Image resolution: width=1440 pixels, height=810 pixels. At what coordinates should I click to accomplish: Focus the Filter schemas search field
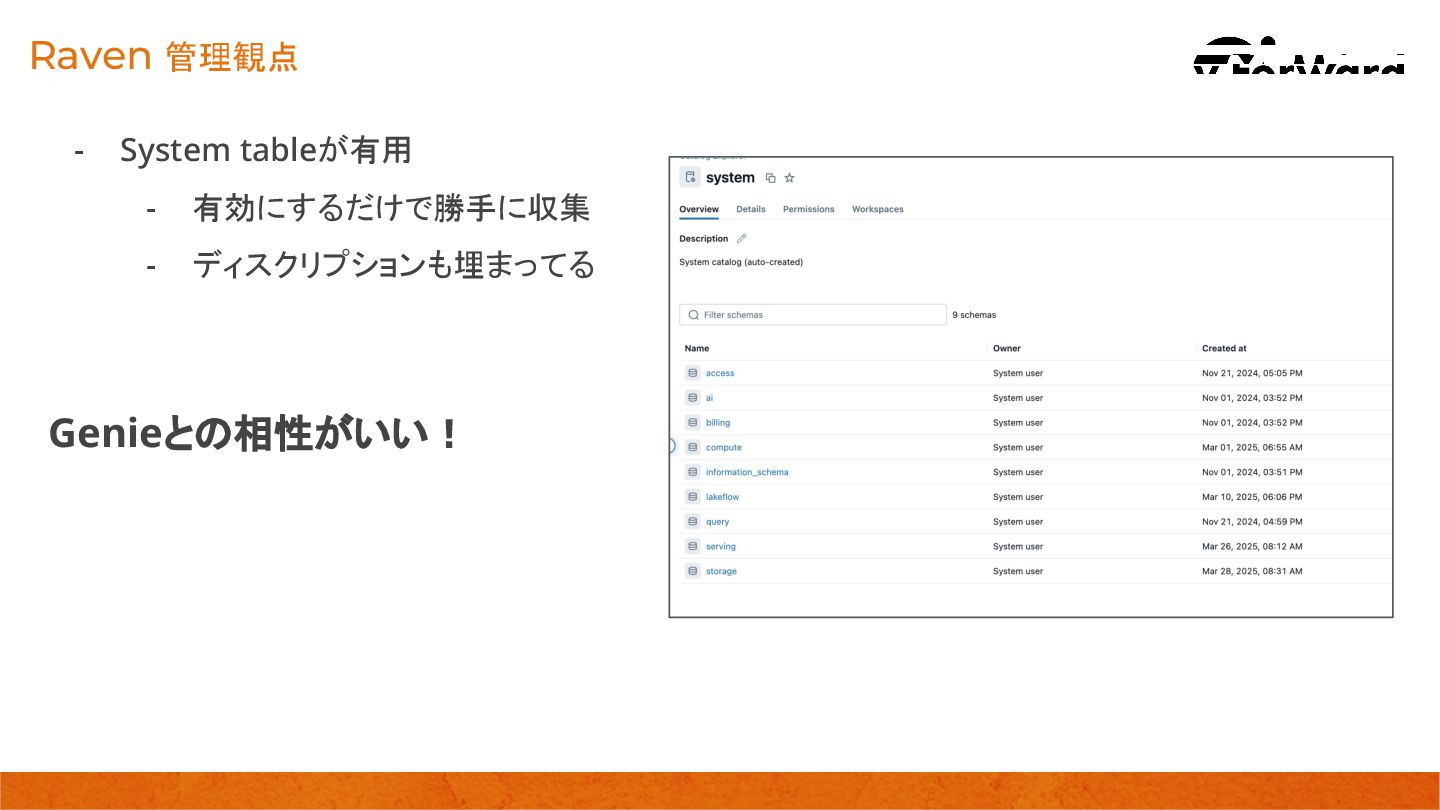click(x=812, y=315)
